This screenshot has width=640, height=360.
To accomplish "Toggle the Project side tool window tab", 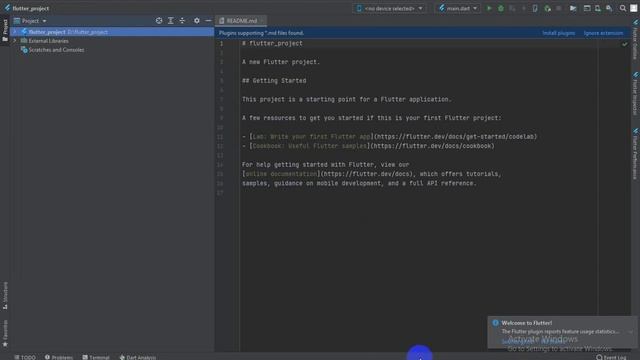I will click(5, 30).
